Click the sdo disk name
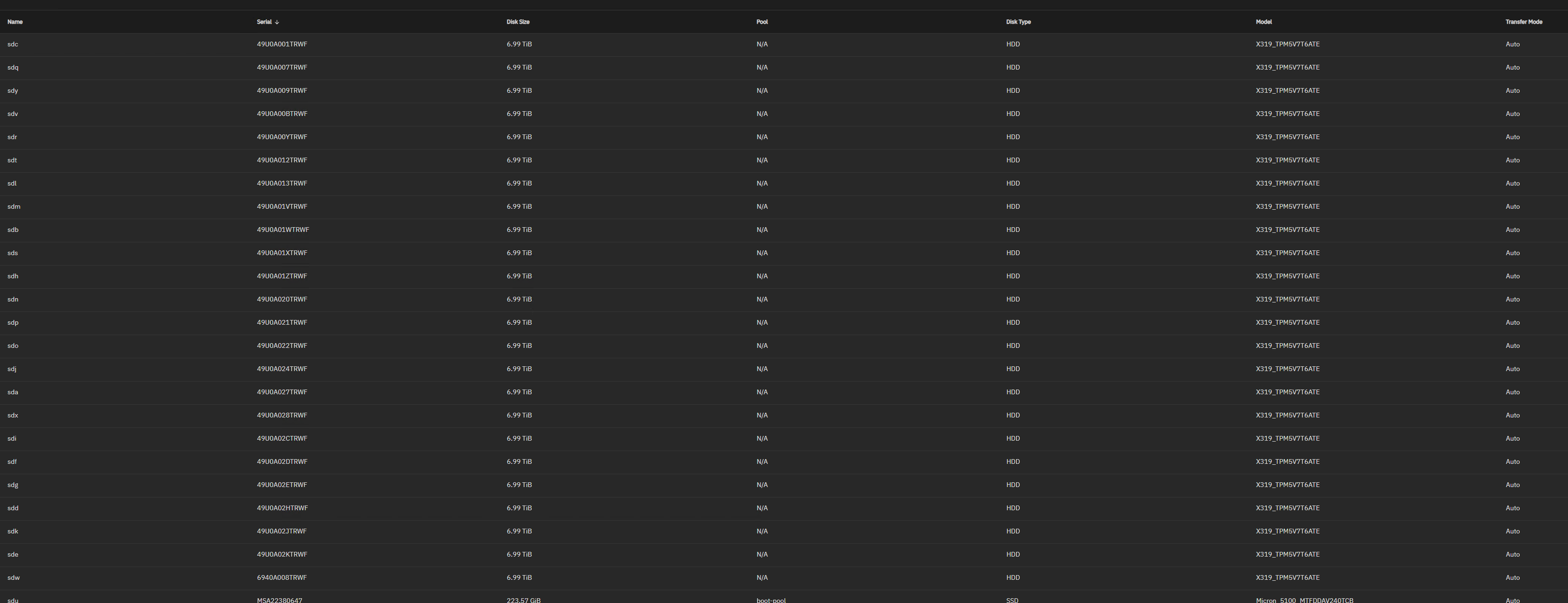Screen dimensions: 1568x603 (x=13, y=346)
